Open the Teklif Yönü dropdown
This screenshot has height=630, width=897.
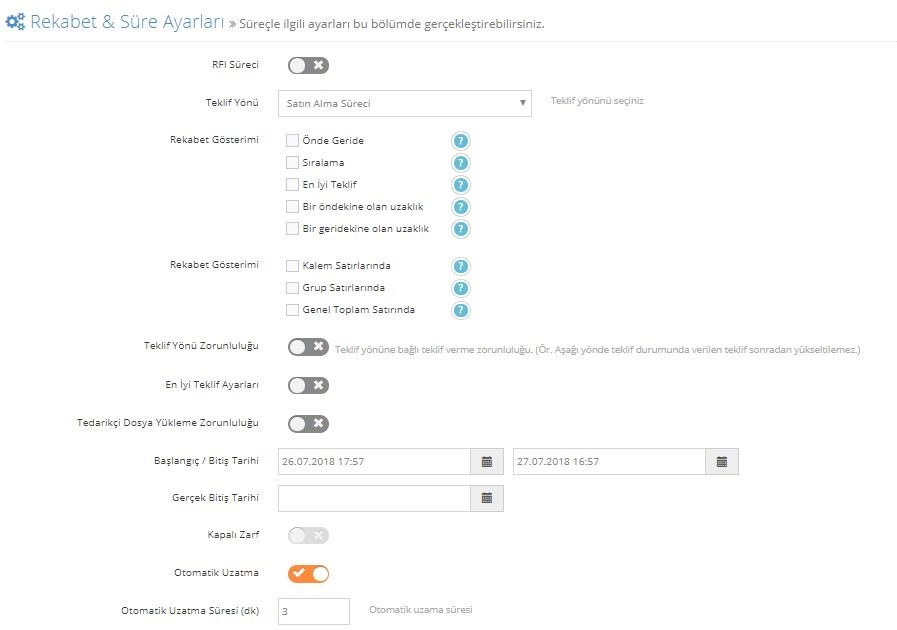click(405, 104)
